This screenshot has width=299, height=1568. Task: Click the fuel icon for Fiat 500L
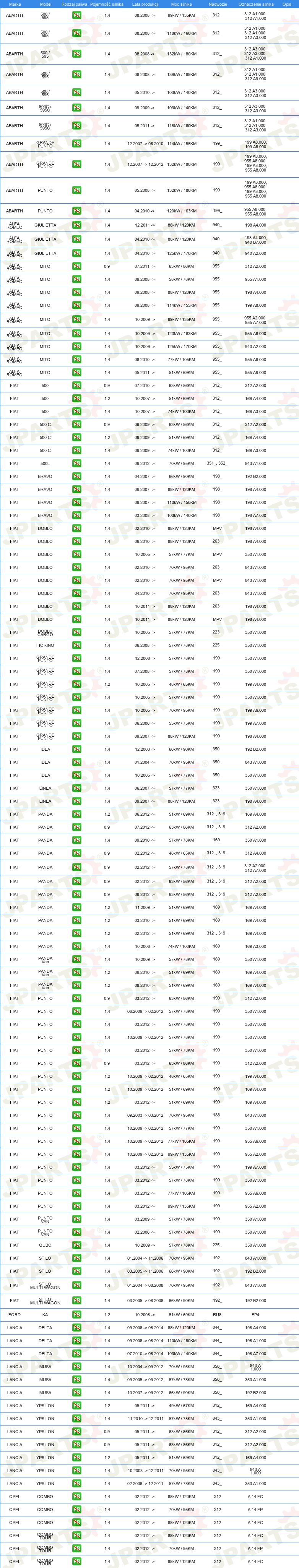[76, 463]
